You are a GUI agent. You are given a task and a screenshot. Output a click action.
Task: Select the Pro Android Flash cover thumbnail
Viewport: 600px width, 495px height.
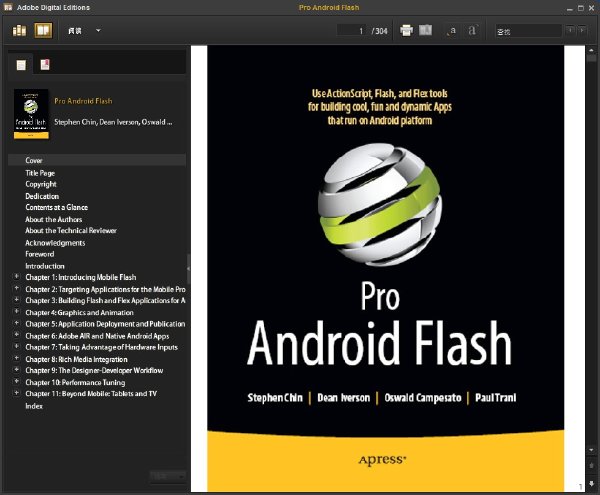pos(31,114)
